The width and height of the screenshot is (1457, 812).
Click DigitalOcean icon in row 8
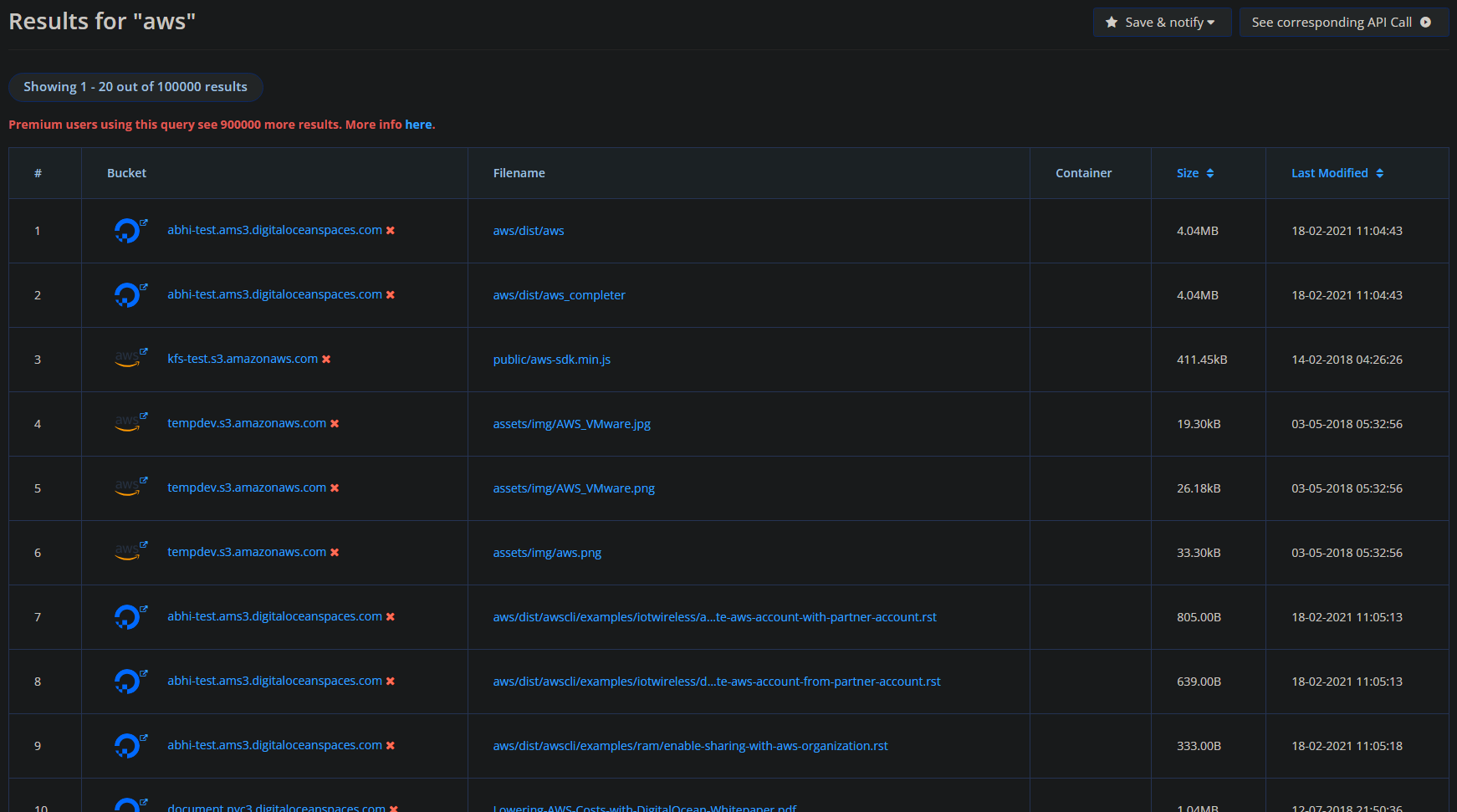pyautogui.click(x=127, y=682)
